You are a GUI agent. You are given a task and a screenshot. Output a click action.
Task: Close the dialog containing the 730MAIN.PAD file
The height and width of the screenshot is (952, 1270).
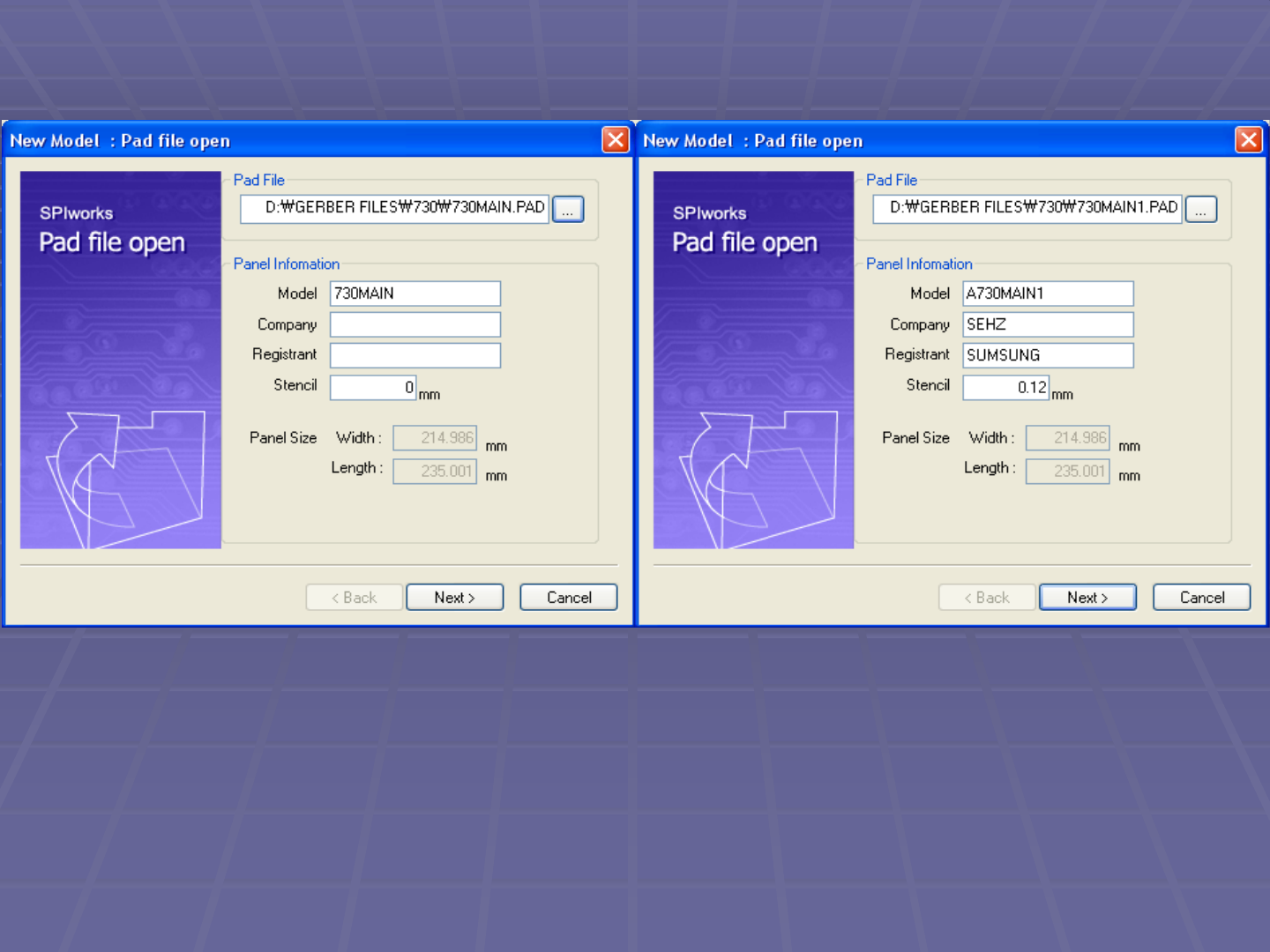[x=616, y=140]
